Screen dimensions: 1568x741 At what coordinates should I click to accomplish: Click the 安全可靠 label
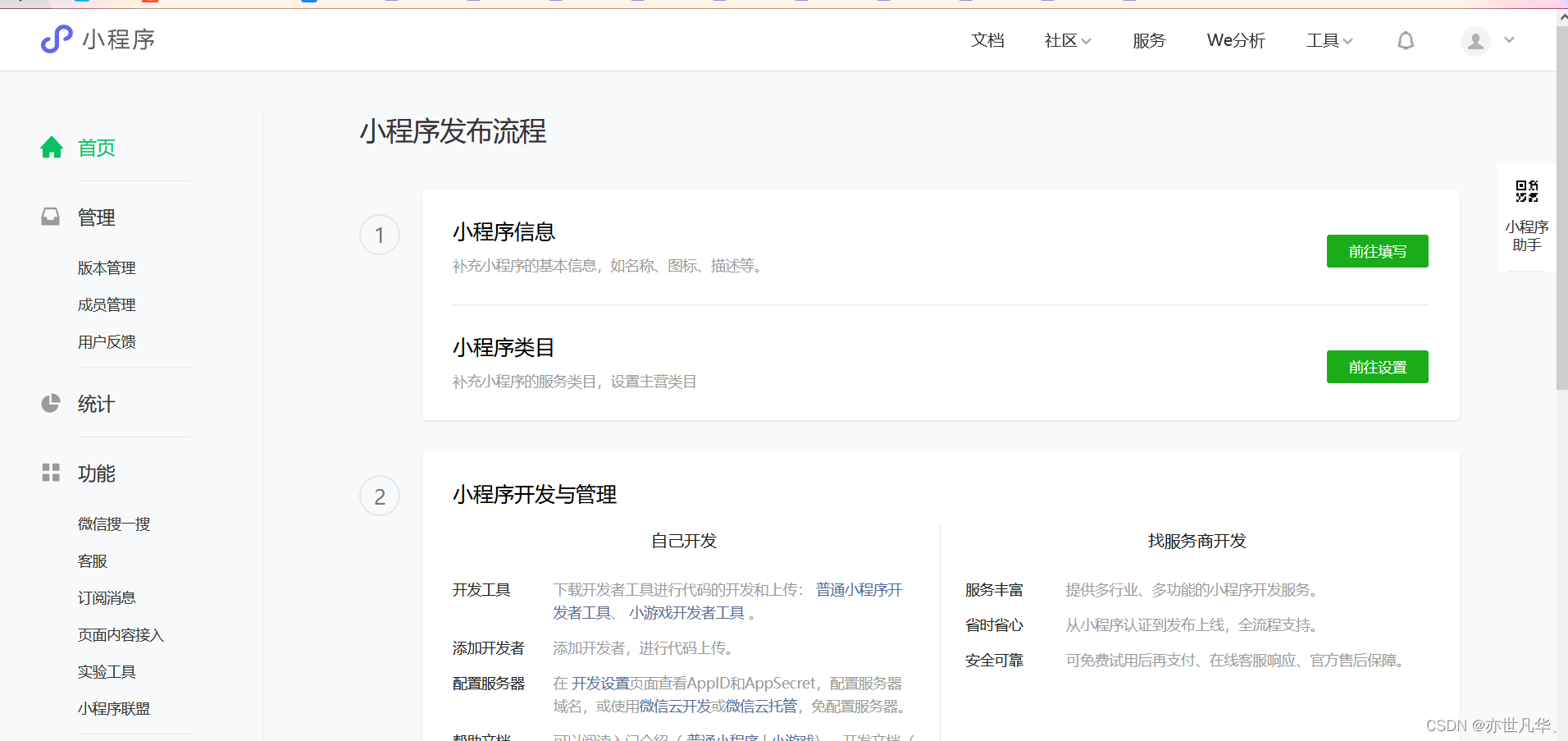coord(994,660)
